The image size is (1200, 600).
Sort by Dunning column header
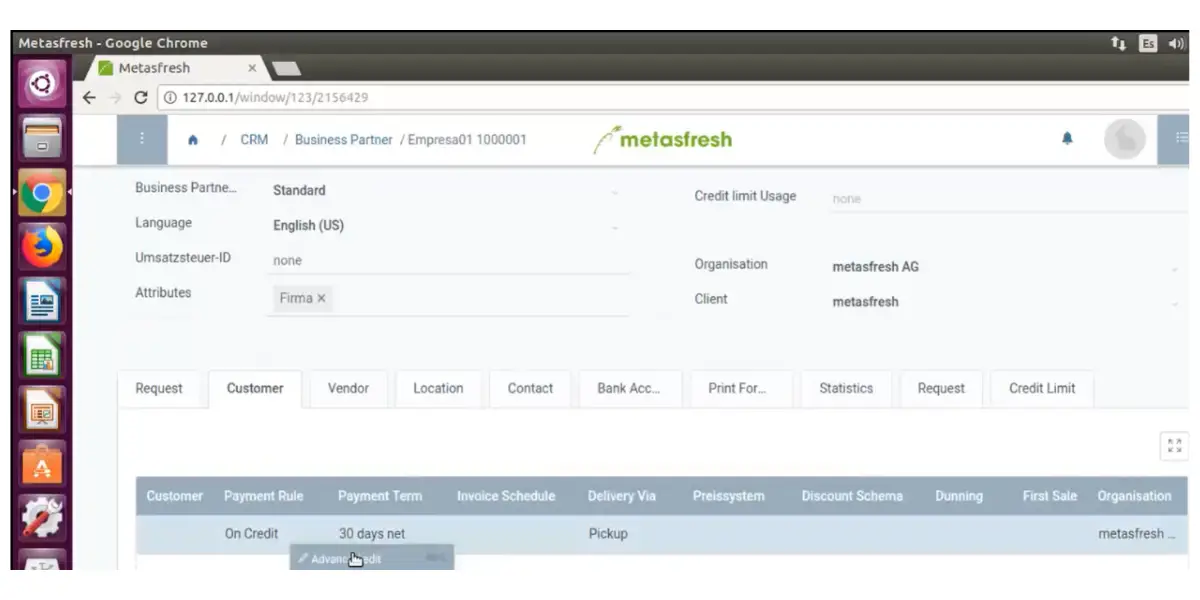[x=959, y=496]
